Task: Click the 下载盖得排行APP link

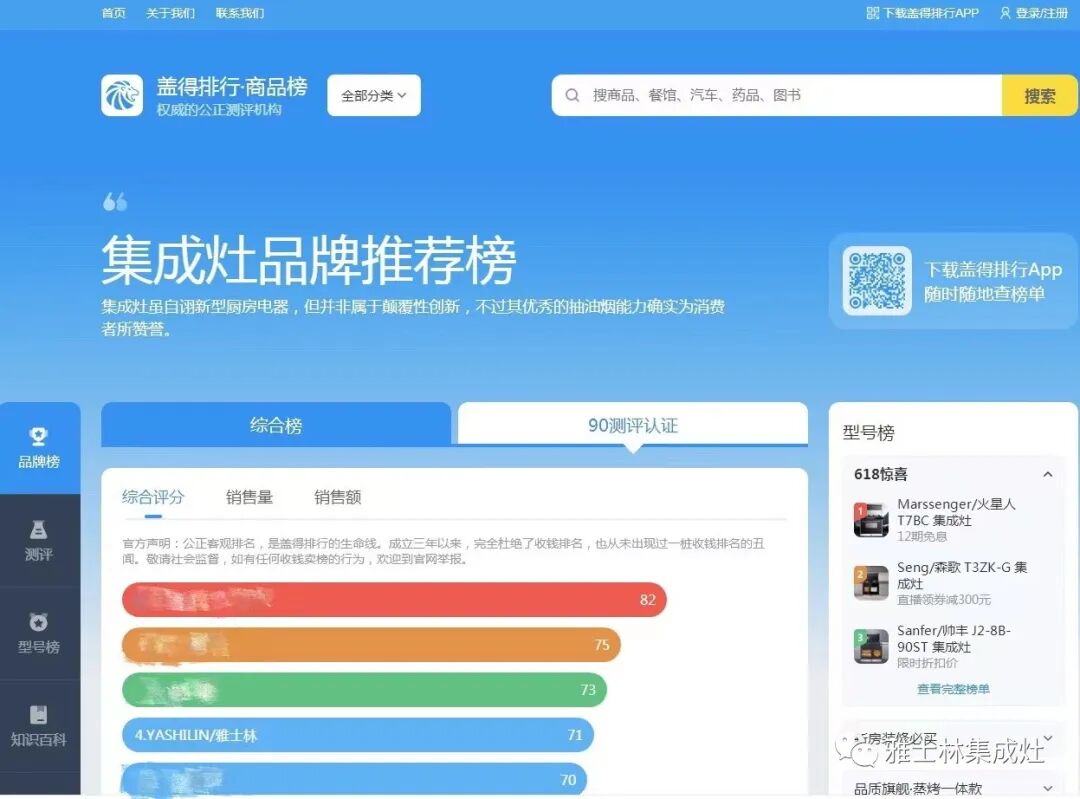Action: pyautogui.click(x=931, y=13)
